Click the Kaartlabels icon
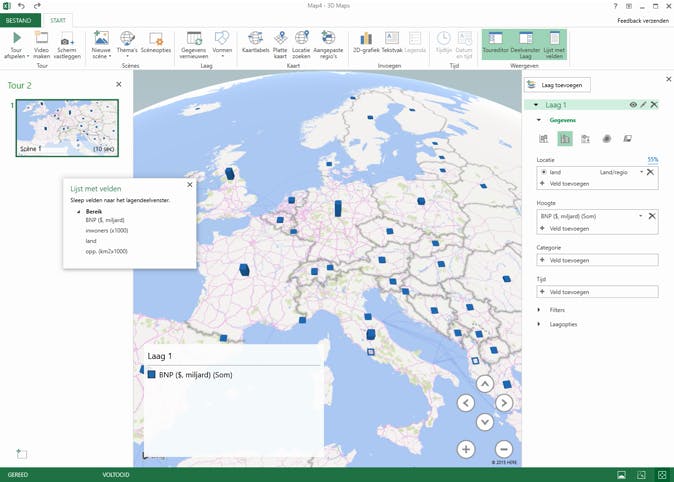Screen dimensions: 674x482 [x=255, y=38]
